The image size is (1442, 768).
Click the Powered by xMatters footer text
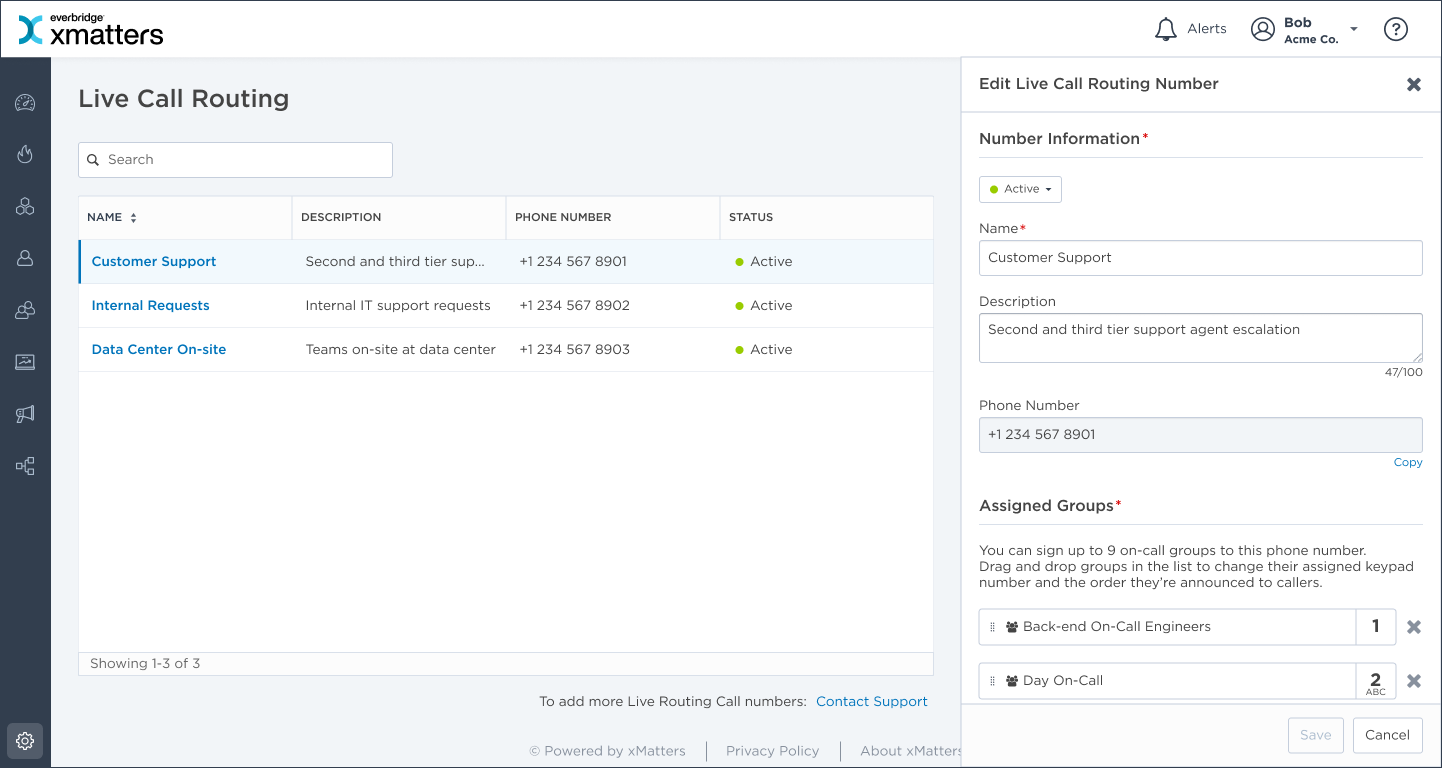[607, 751]
